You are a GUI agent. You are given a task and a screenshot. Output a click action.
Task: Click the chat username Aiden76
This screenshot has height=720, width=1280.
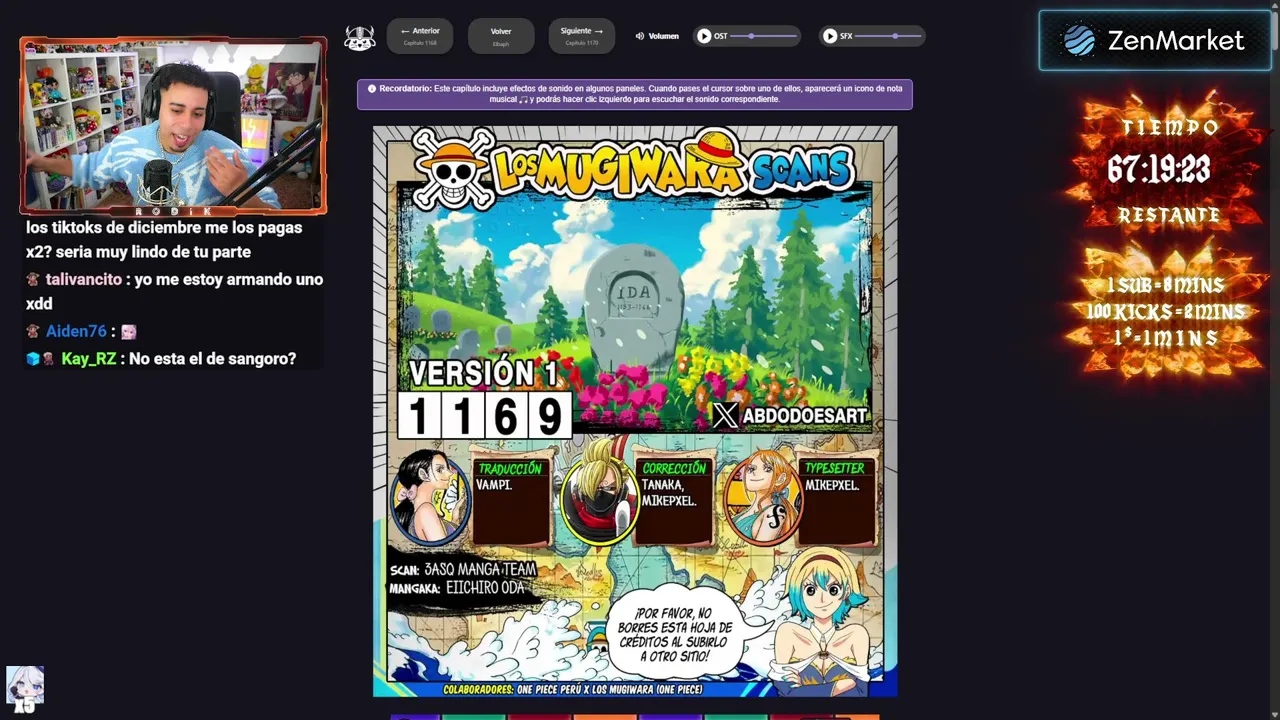[x=76, y=332]
